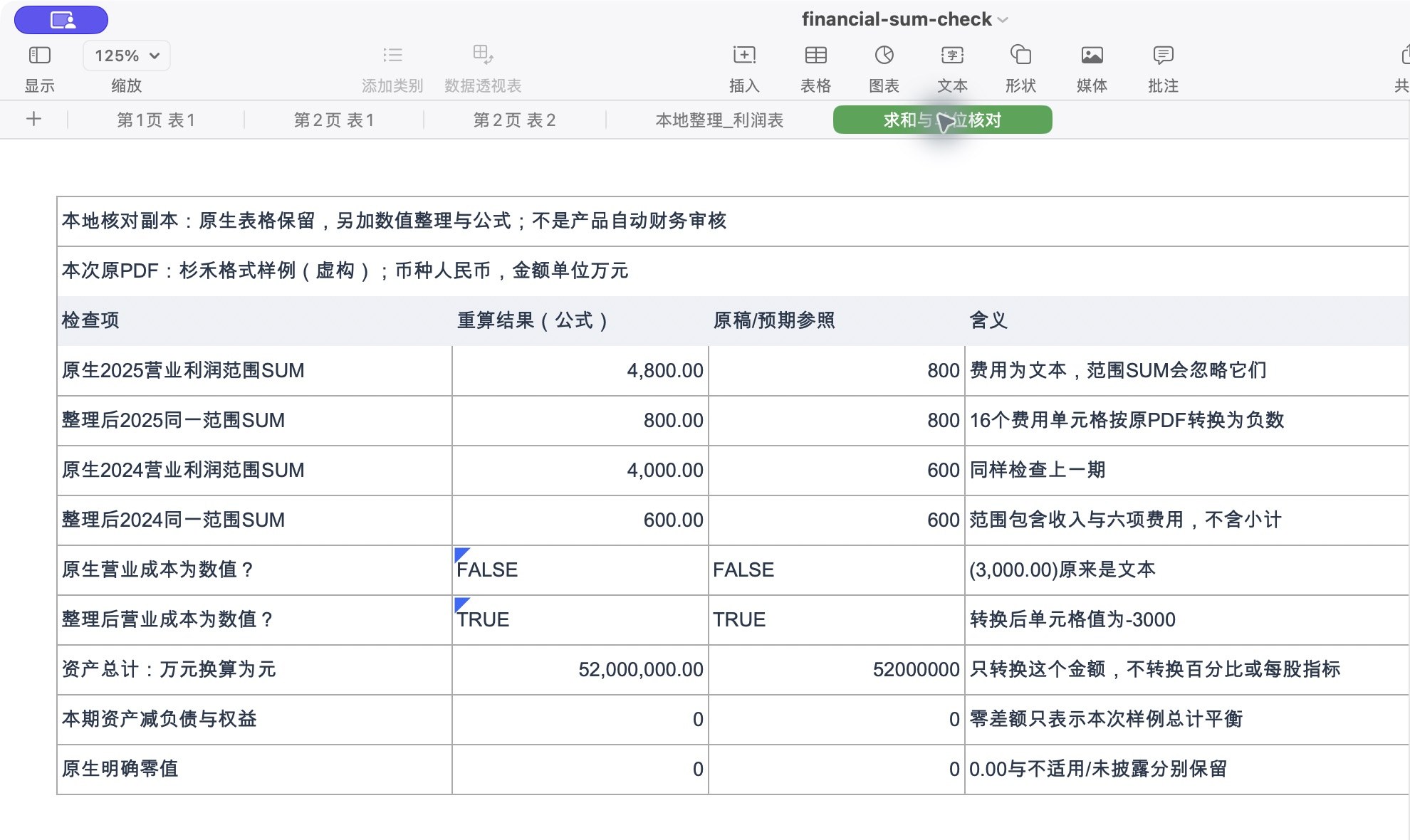Select the green 求和与单位核对 sheet tab
The image size is (1410, 840).
pos(942,120)
